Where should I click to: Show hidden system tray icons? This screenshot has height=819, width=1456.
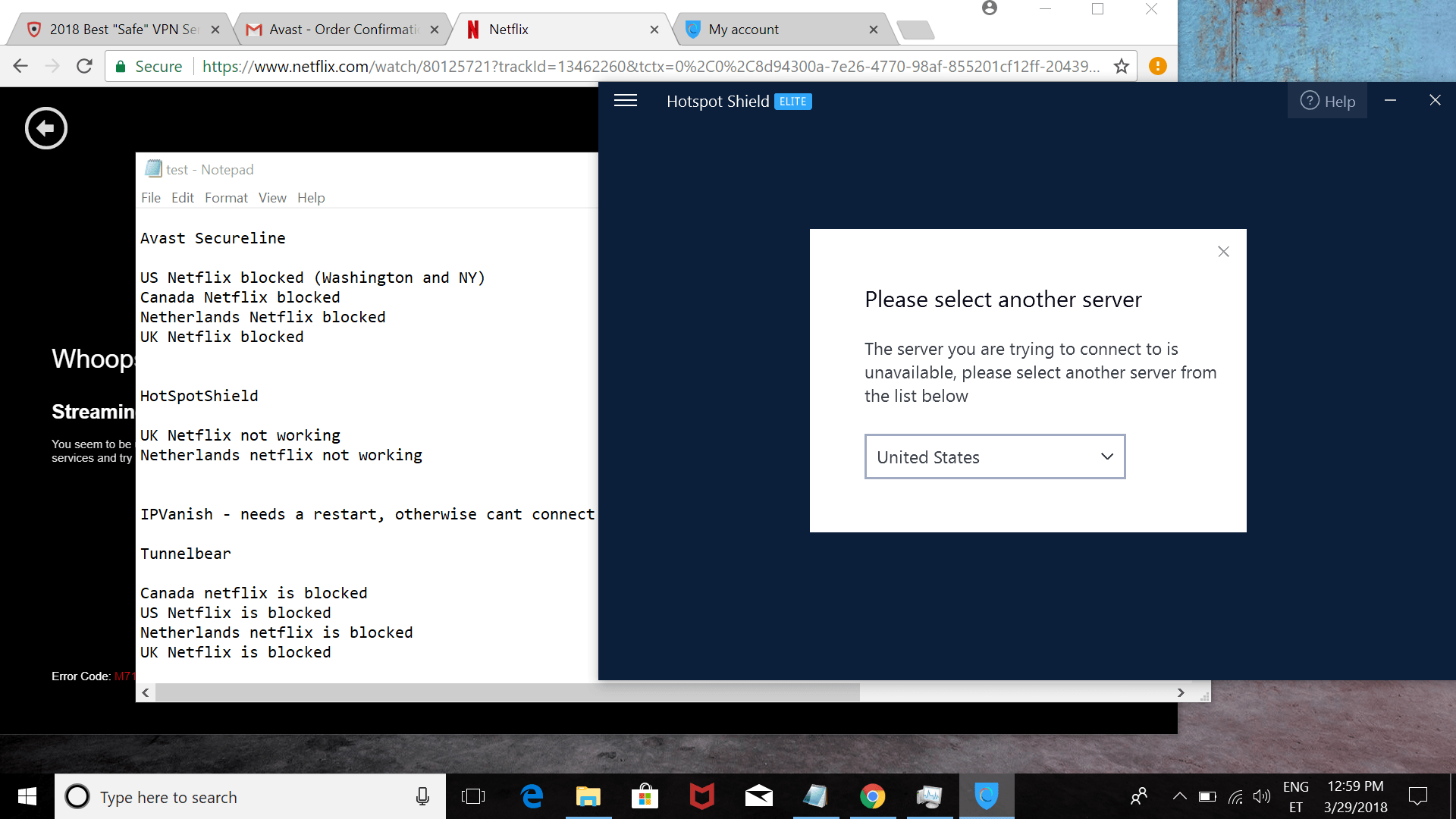point(1179,796)
